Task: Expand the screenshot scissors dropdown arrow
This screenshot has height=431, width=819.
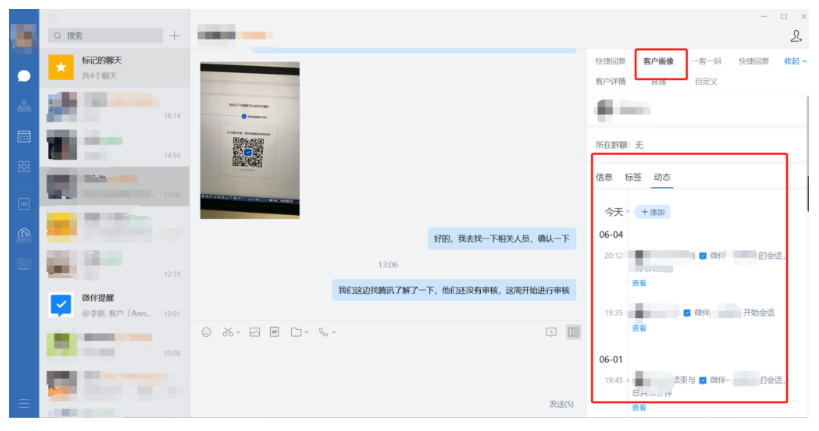Action: [238, 332]
